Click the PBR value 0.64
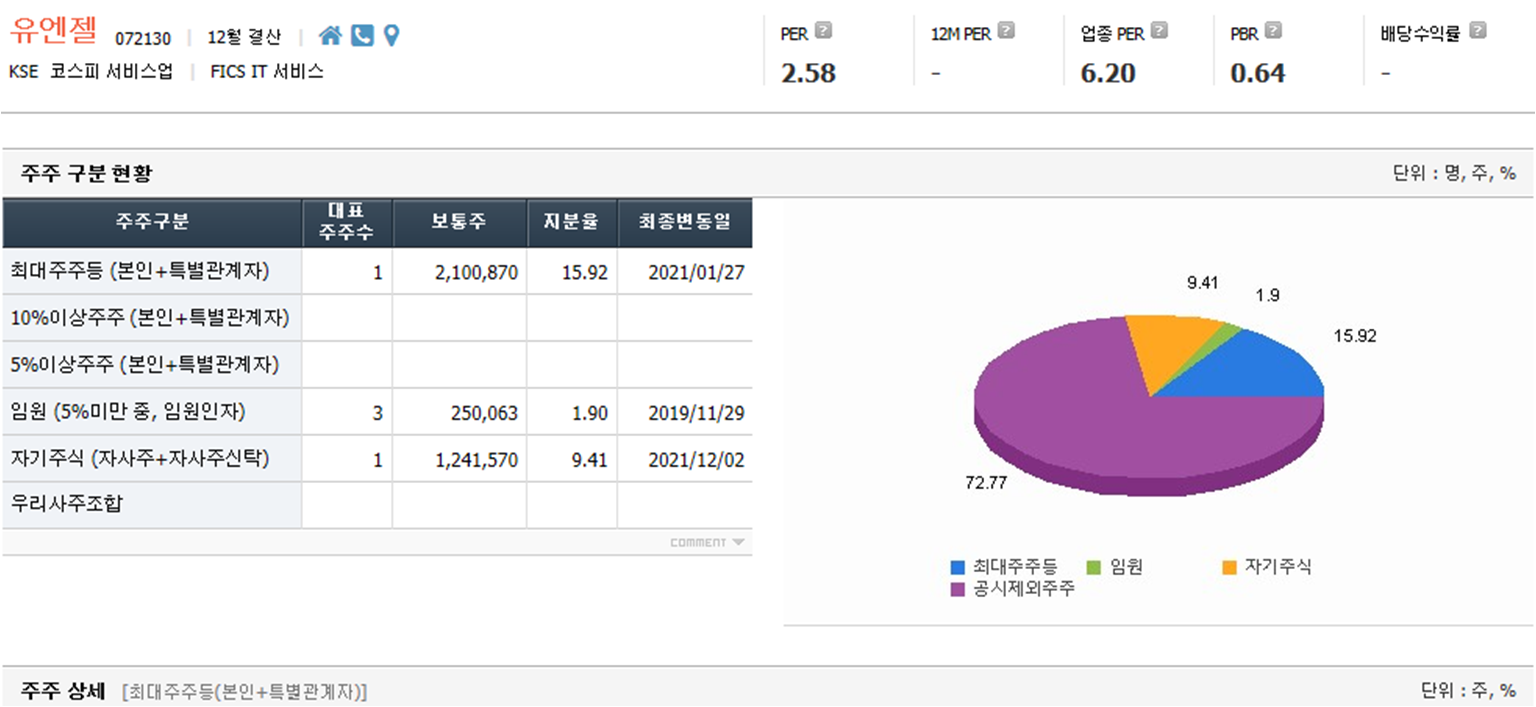The image size is (1536, 707). (1258, 73)
